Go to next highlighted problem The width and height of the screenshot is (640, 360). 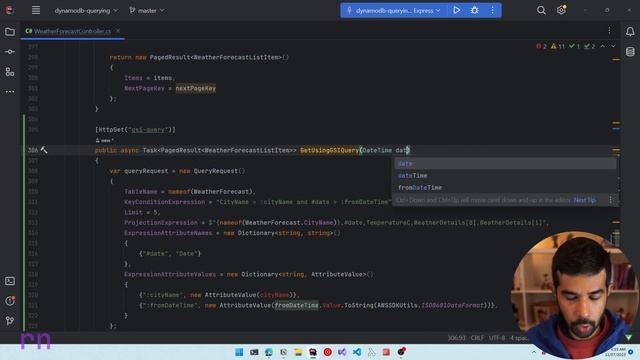tap(613, 47)
